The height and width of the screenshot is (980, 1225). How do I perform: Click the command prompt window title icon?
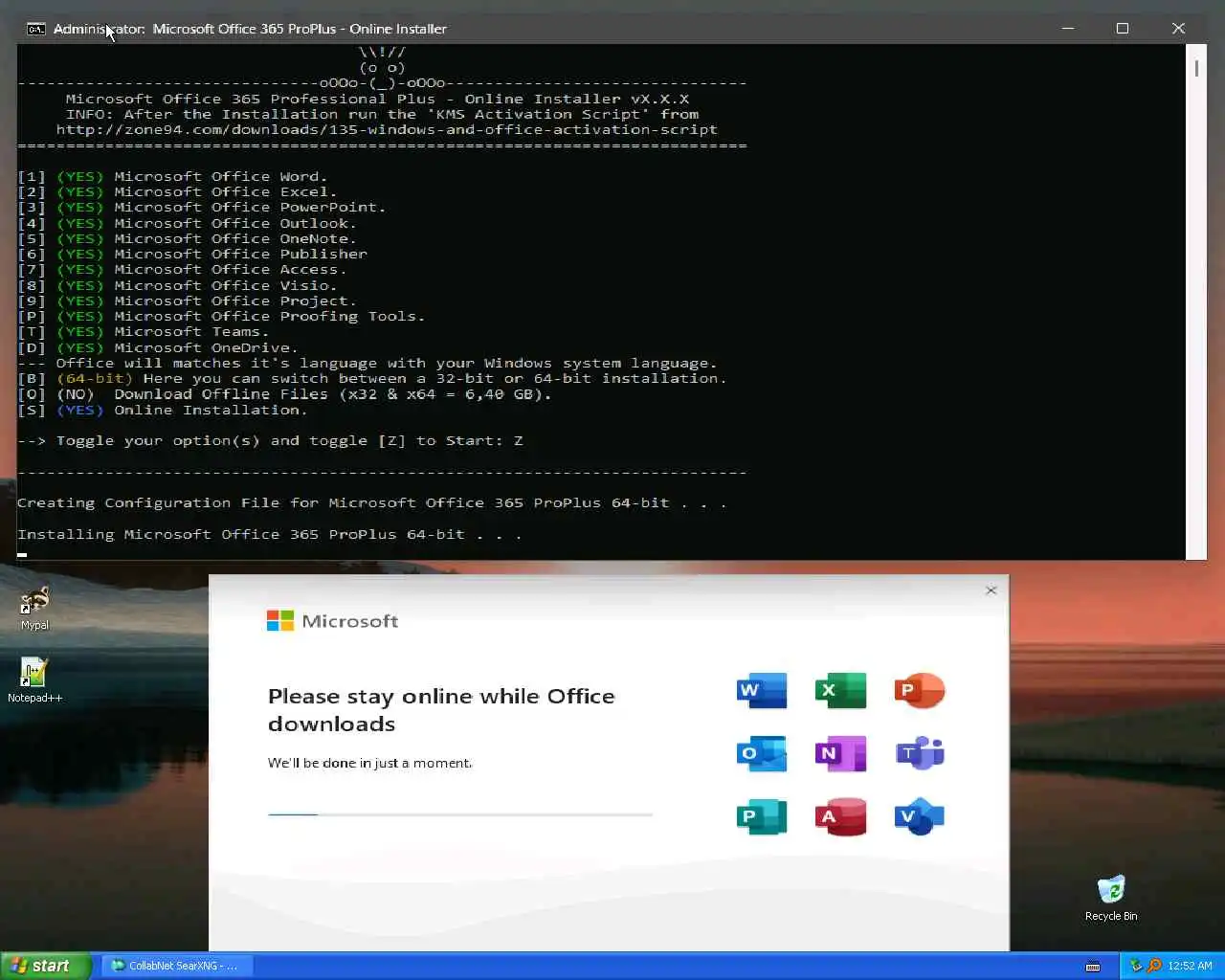35,29
